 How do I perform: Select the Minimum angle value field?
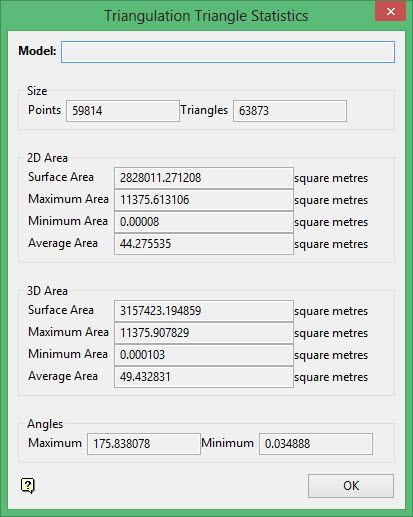[316, 444]
